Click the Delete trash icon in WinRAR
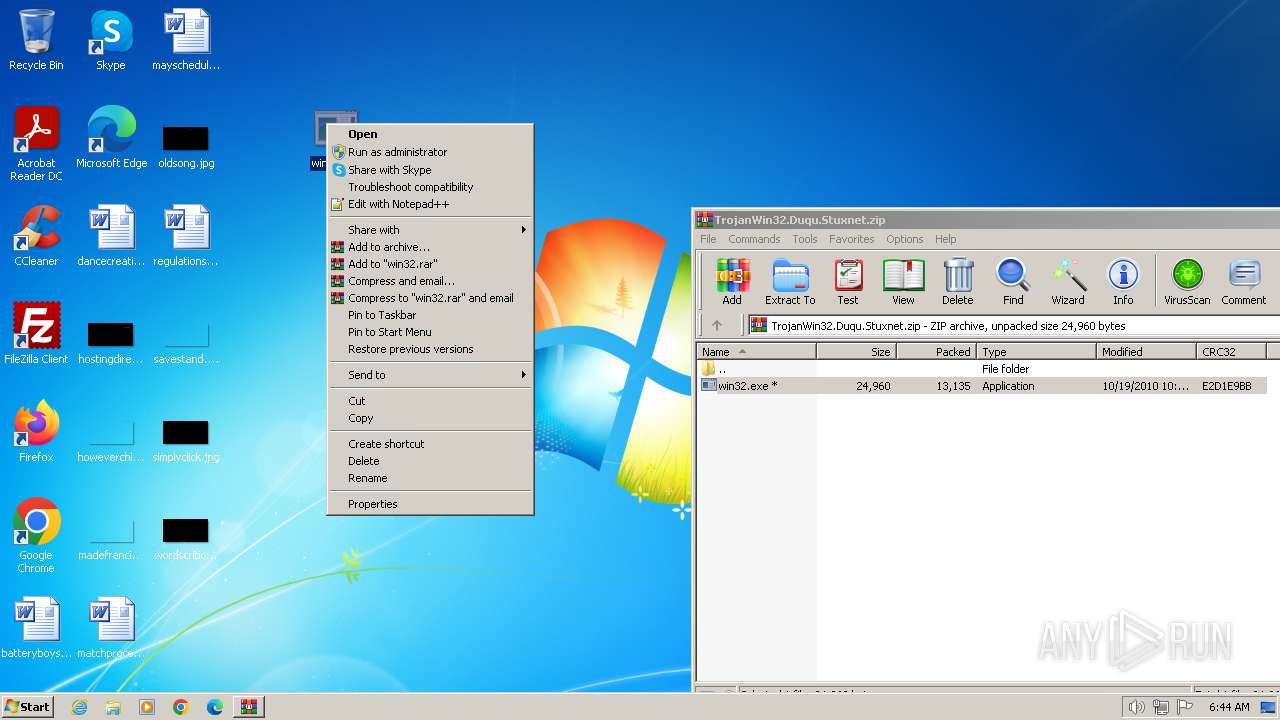This screenshot has width=1280, height=720. [x=957, y=281]
